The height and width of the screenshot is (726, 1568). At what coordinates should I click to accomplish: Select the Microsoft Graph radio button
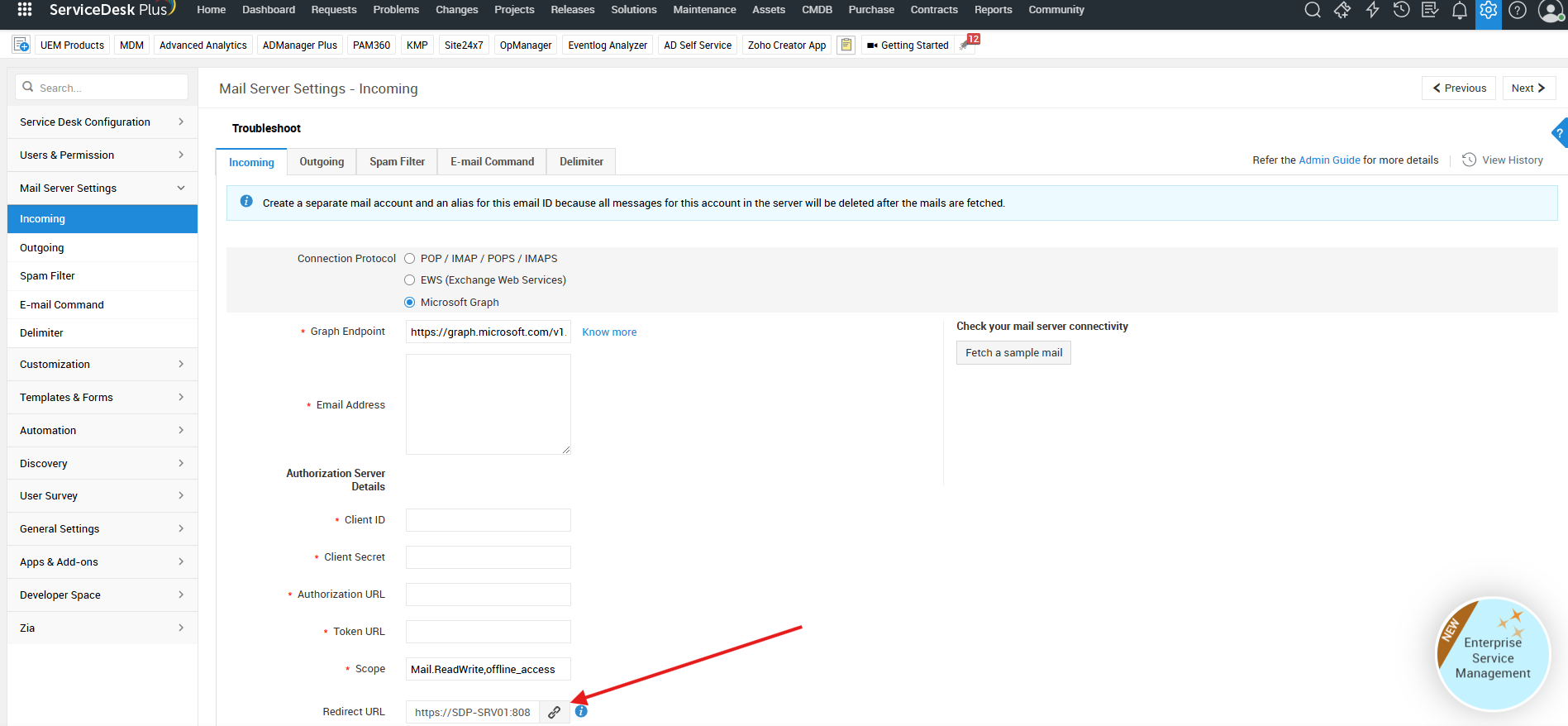coord(410,303)
